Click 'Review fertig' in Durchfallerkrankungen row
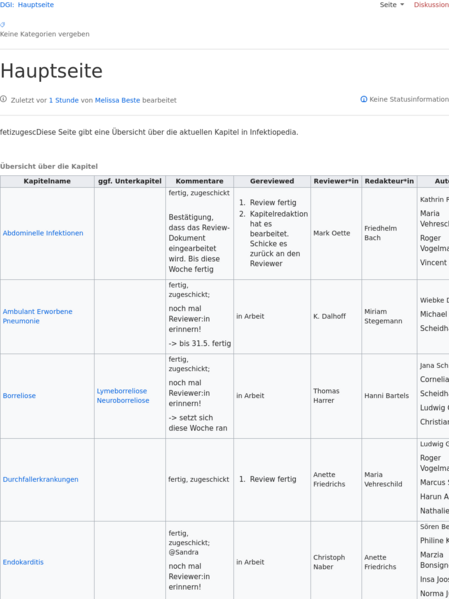Screen dimensions: 449x599 [x=273, y=479]
